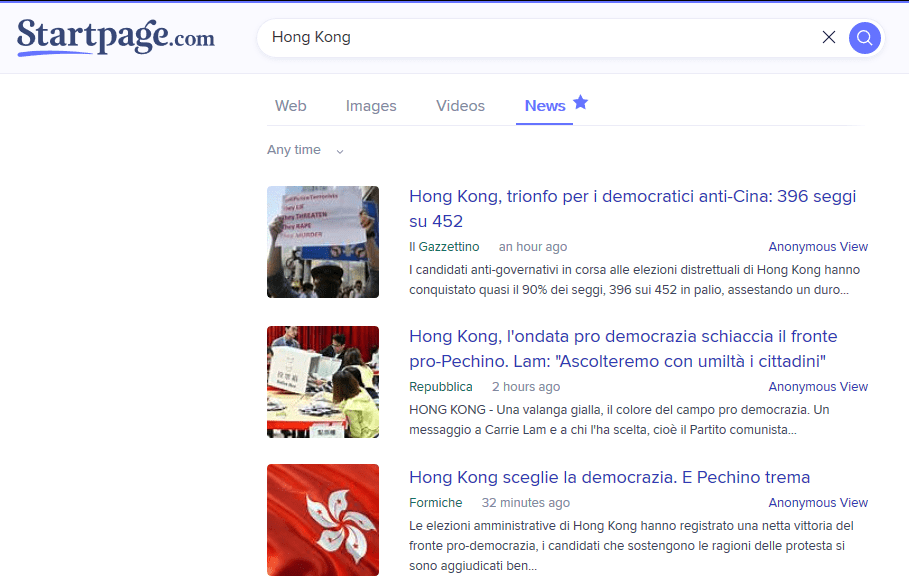
Task: Open the Videos tab
Action: 460,106
